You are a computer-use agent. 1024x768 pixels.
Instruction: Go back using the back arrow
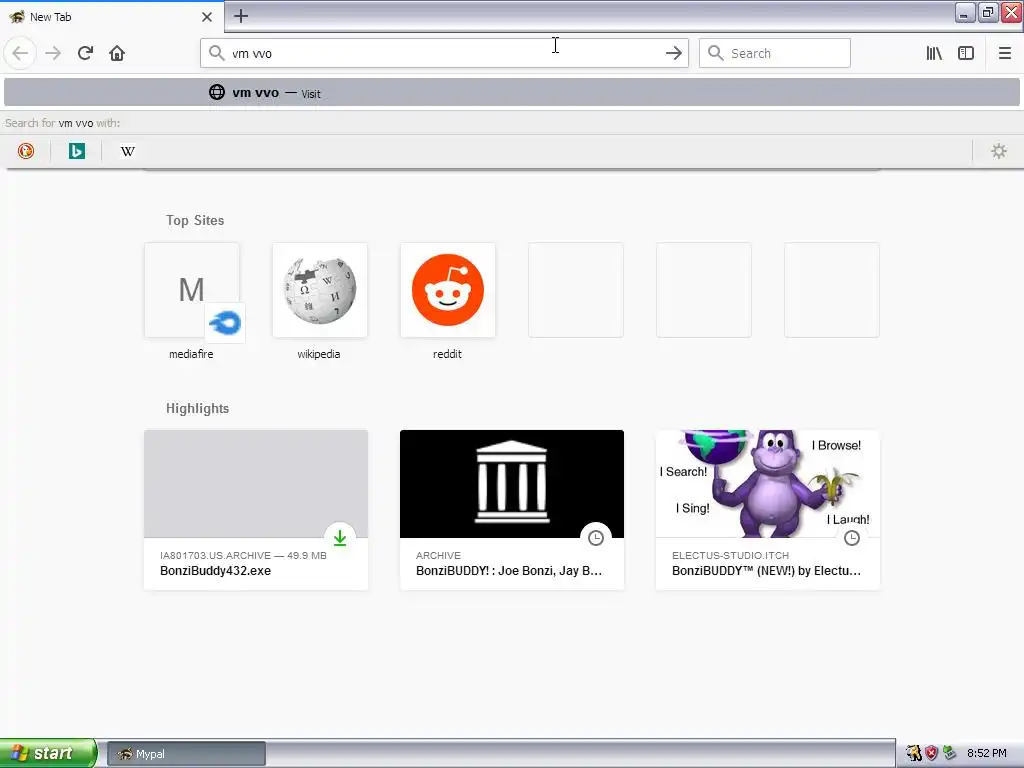coord(20,53)
